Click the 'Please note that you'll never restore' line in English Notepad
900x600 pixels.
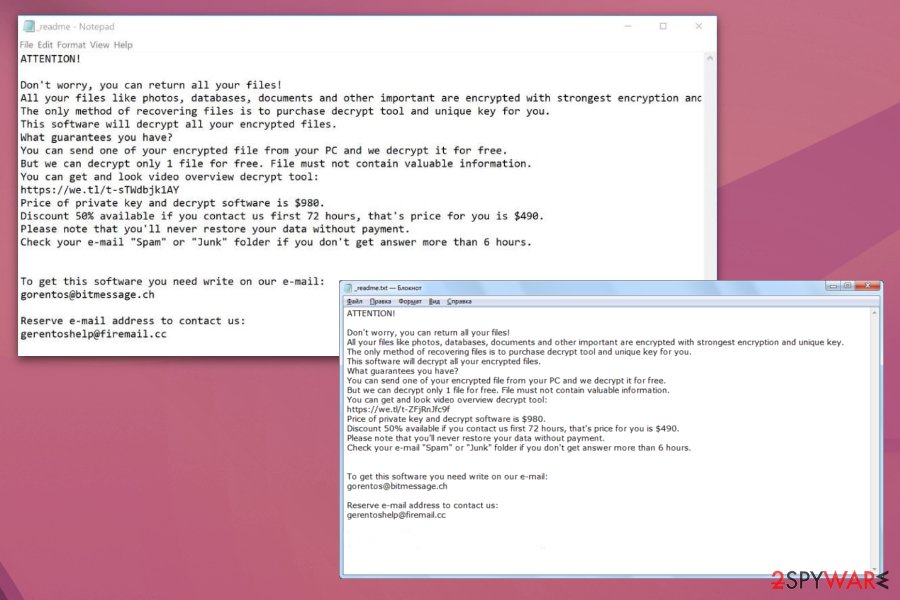click(215, 229)
